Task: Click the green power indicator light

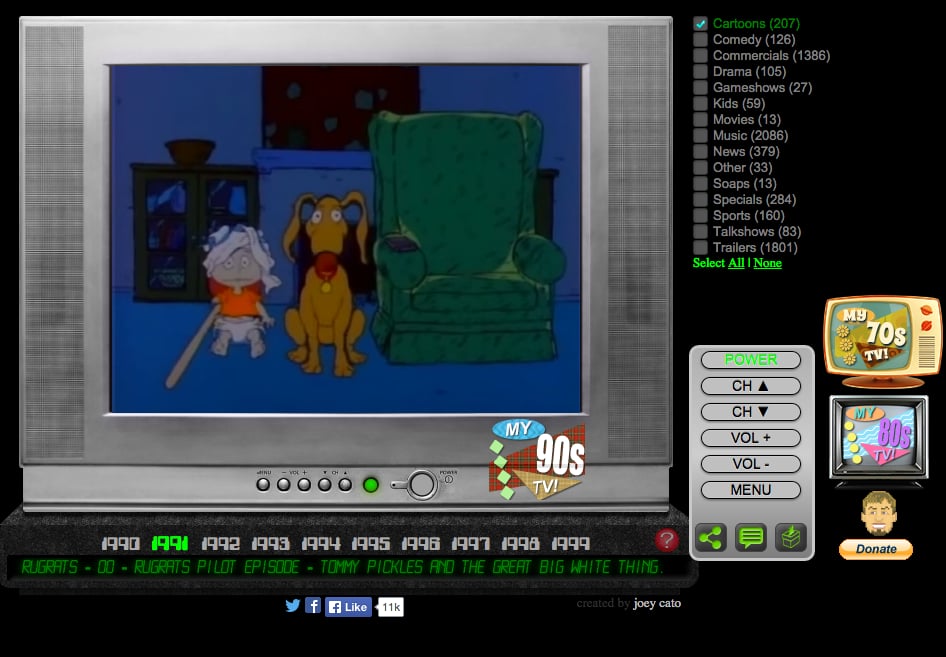Action: click(x=370, y=484)
